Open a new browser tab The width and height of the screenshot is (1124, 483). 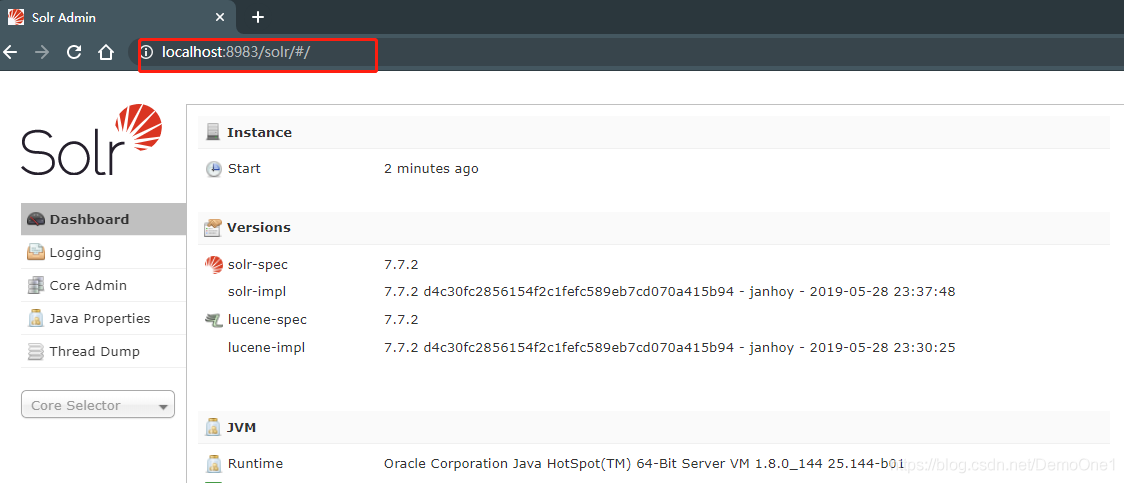click(x=258, y=17)
